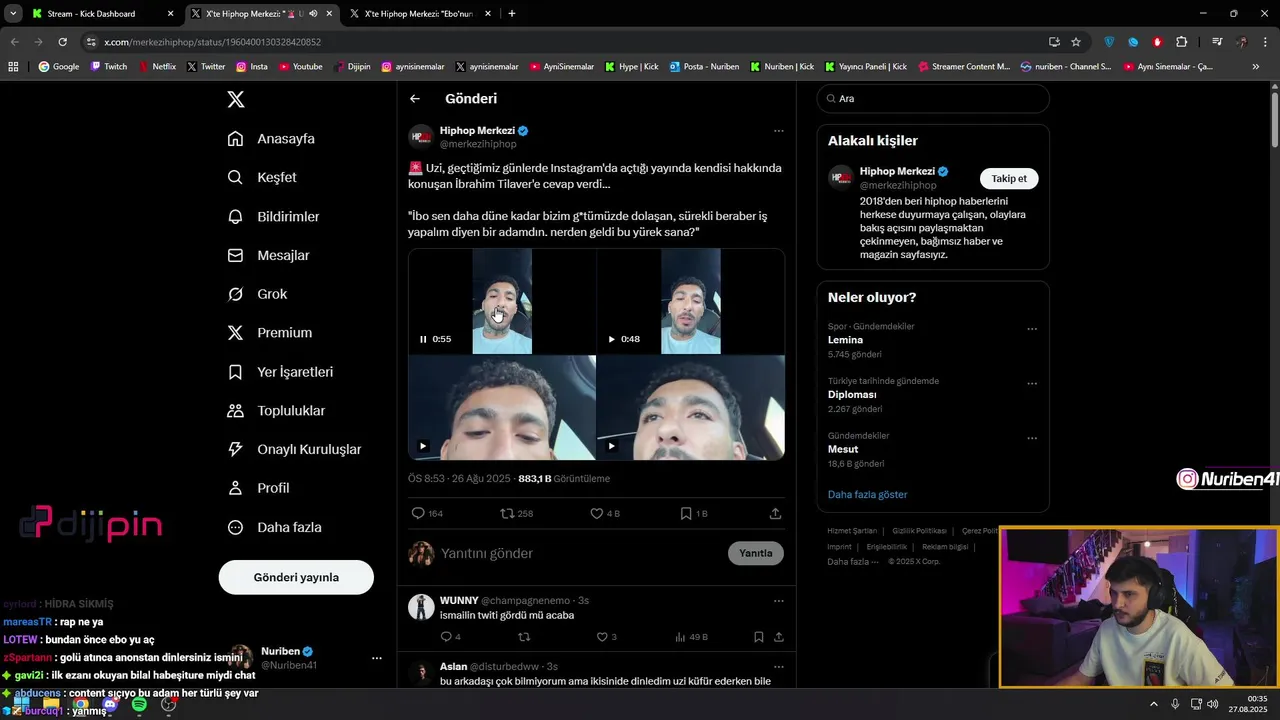Open the browser extensions puzzle icon
This screenshot has height=720, width=1280.
(x=1182, y=42)
